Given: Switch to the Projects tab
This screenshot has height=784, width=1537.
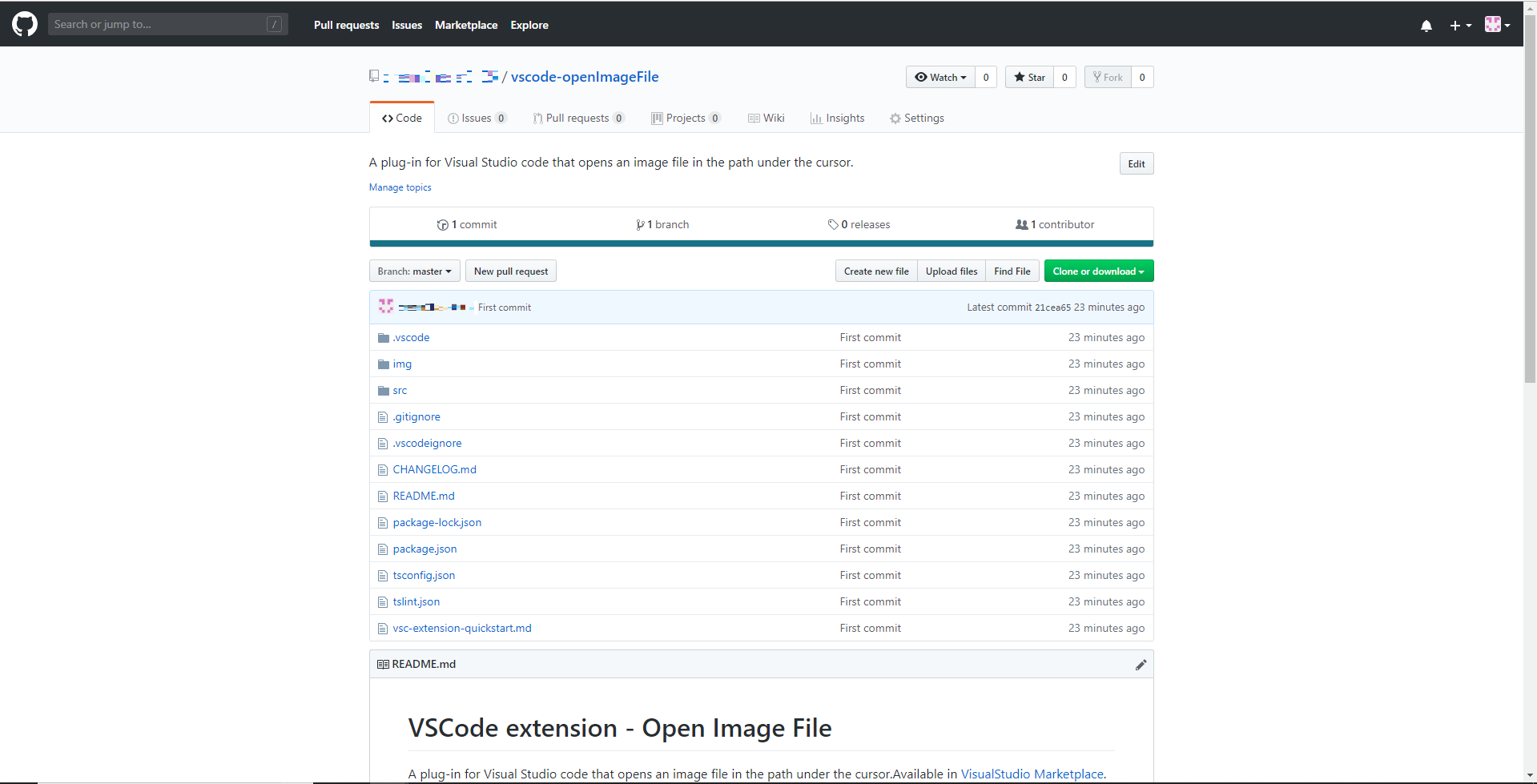Looking at the screenshot, I should click(x=686, y=118).
